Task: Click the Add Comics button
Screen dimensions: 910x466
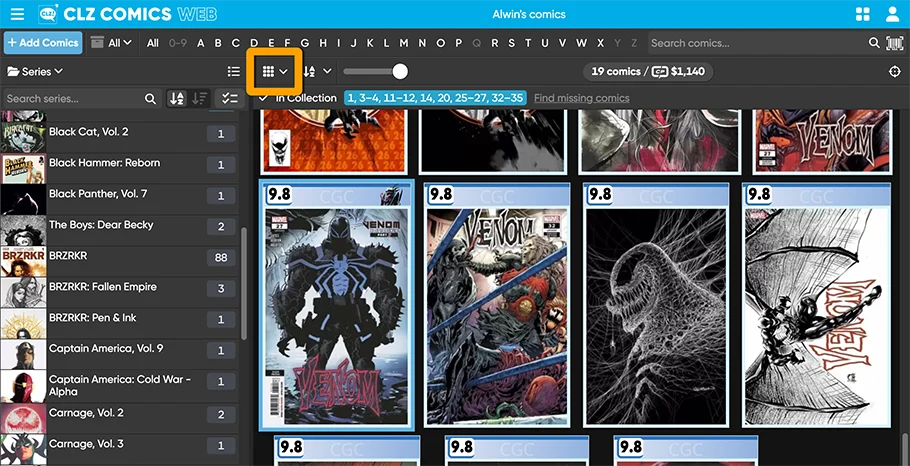Action: [x=43, y=43]
